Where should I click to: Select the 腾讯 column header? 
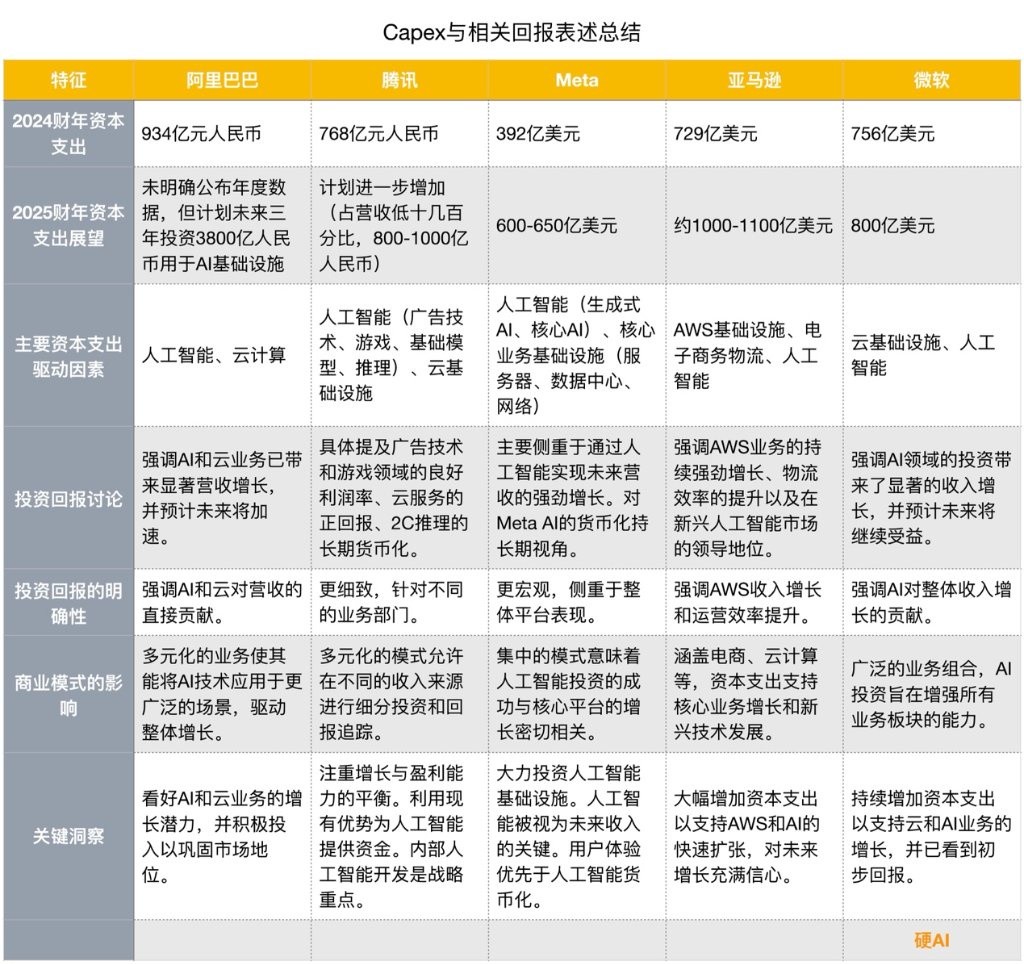pos(400,80)
